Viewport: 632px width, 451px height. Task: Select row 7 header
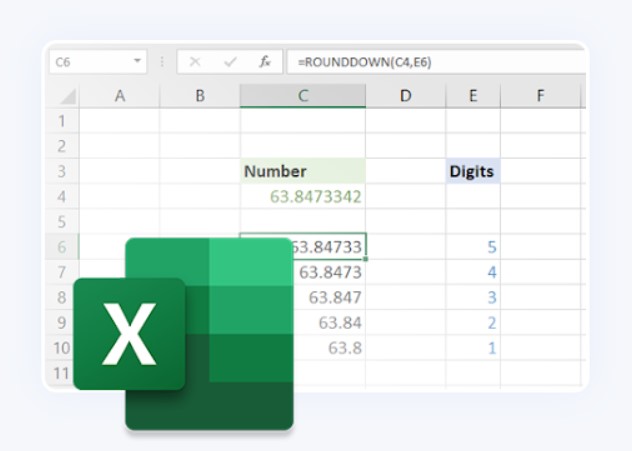coord(62,272)
